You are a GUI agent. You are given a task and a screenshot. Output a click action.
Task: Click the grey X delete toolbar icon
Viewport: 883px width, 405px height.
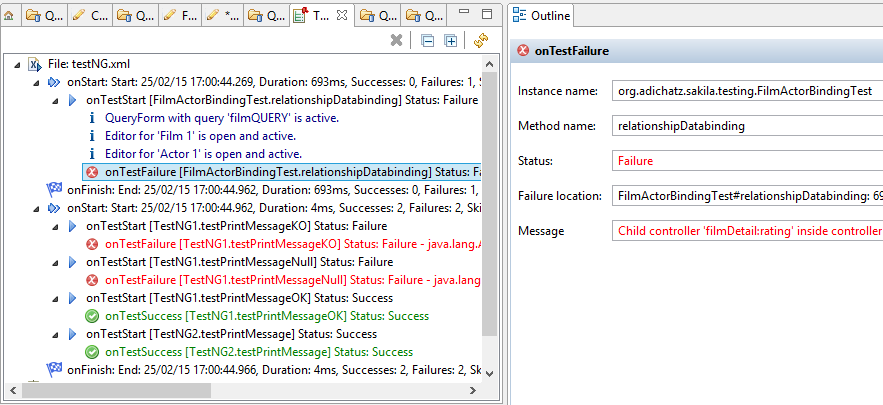[x=397, y=41]
